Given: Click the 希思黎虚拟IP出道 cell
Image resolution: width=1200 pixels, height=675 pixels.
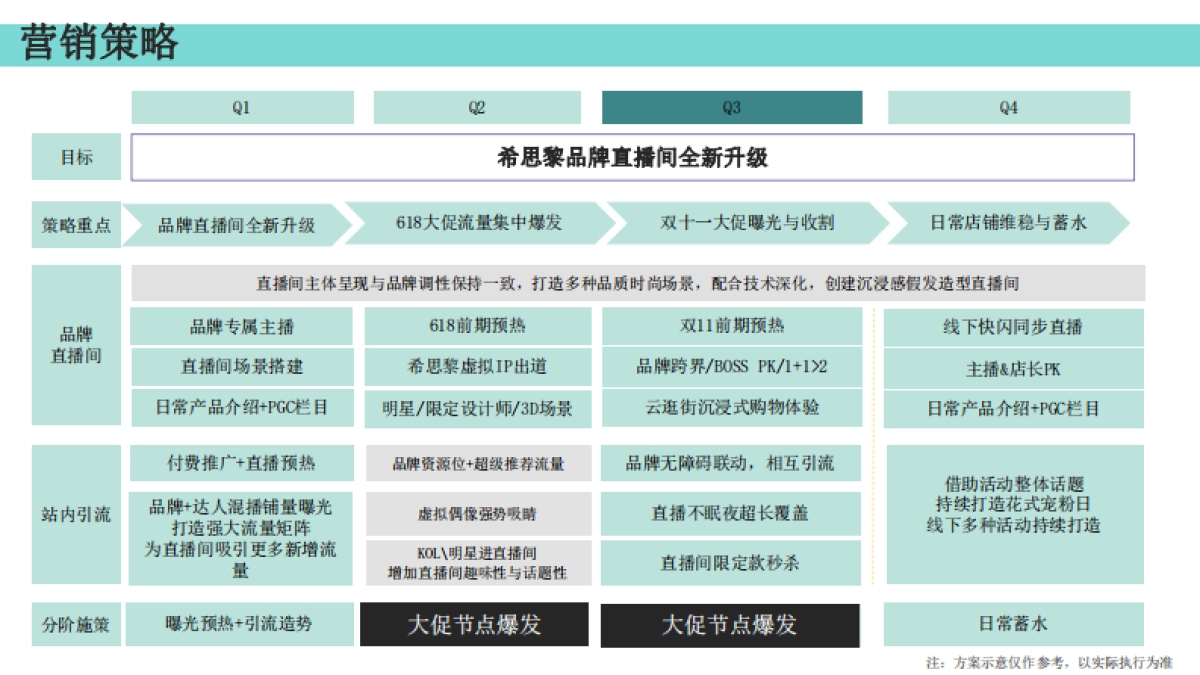Looking at the screenshot, I should tap(477, 367).
